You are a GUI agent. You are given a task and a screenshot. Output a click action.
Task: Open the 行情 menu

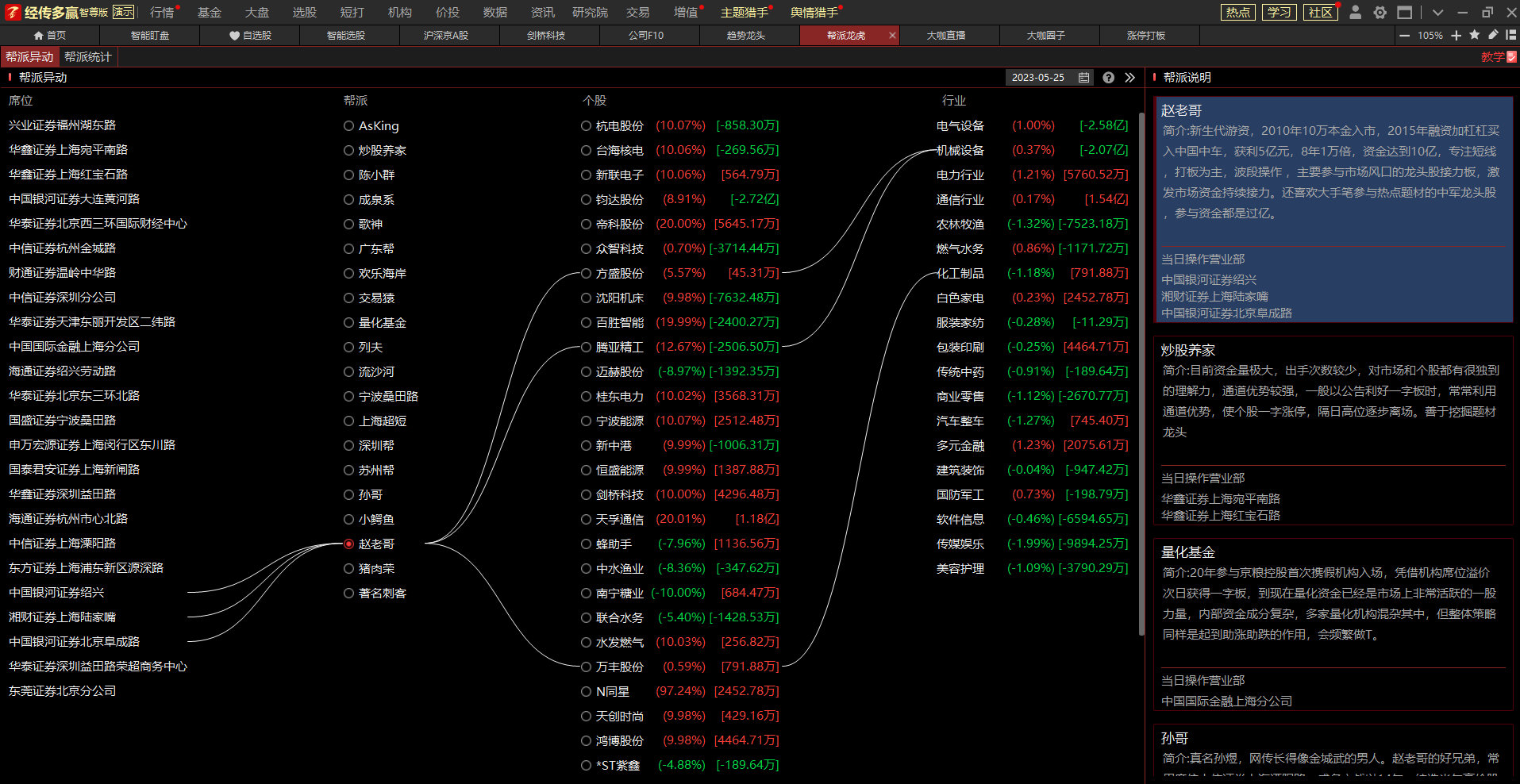click(162, 13)
